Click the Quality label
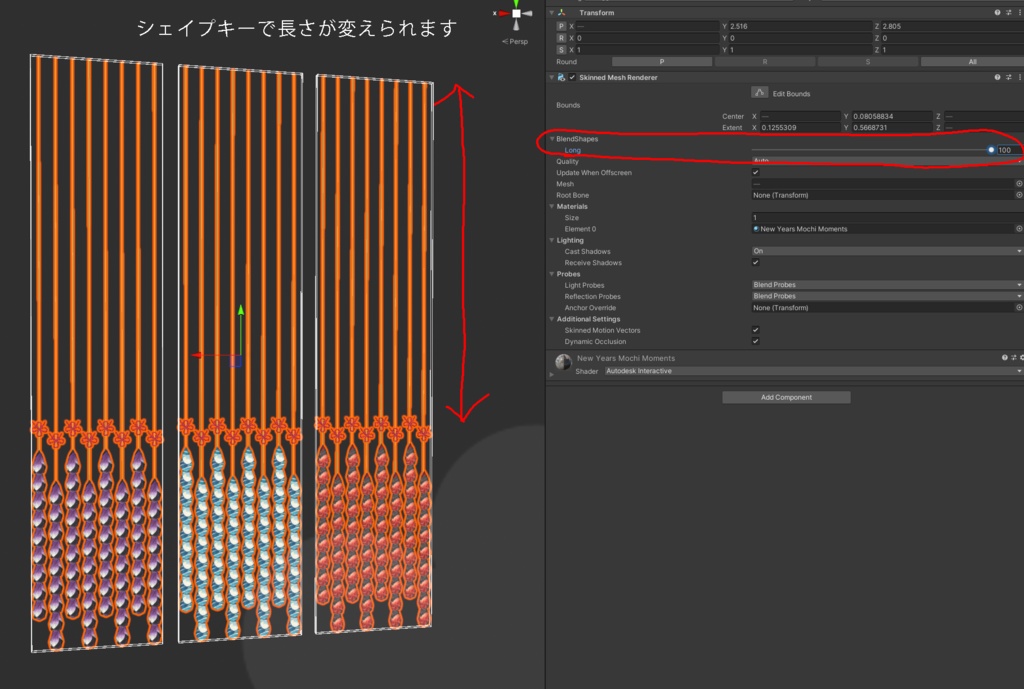The image size is (1024, 689). (x=568, y=161)
